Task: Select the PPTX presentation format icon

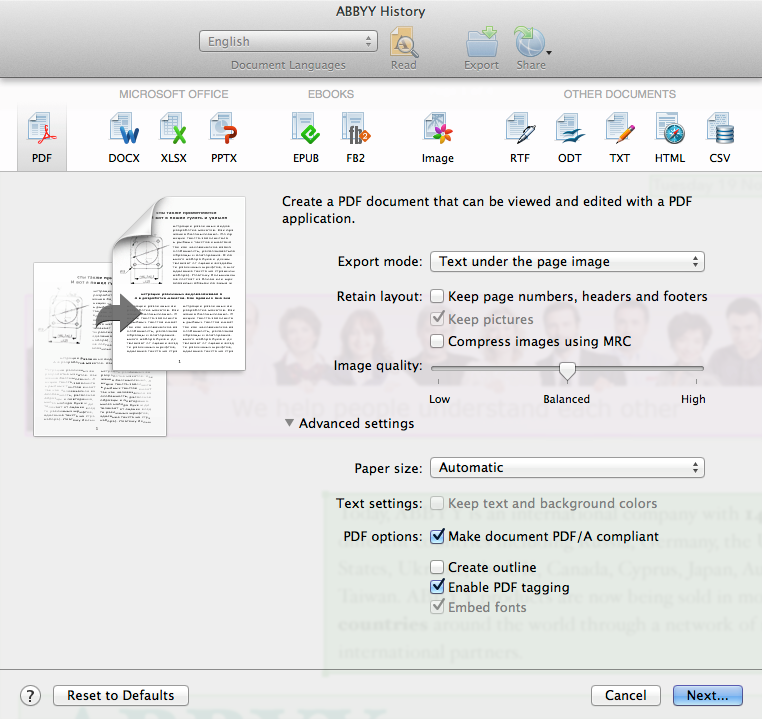Action: click(223, 138)
